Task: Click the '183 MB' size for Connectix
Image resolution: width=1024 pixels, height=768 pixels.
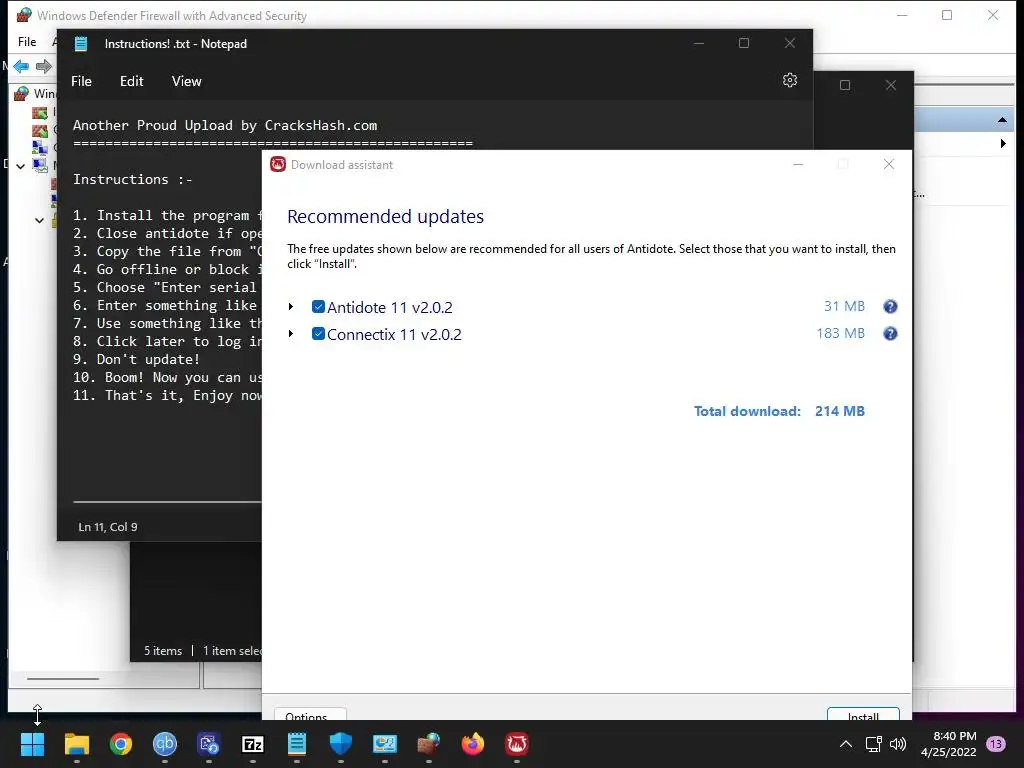Action: [x=840, y=333]
